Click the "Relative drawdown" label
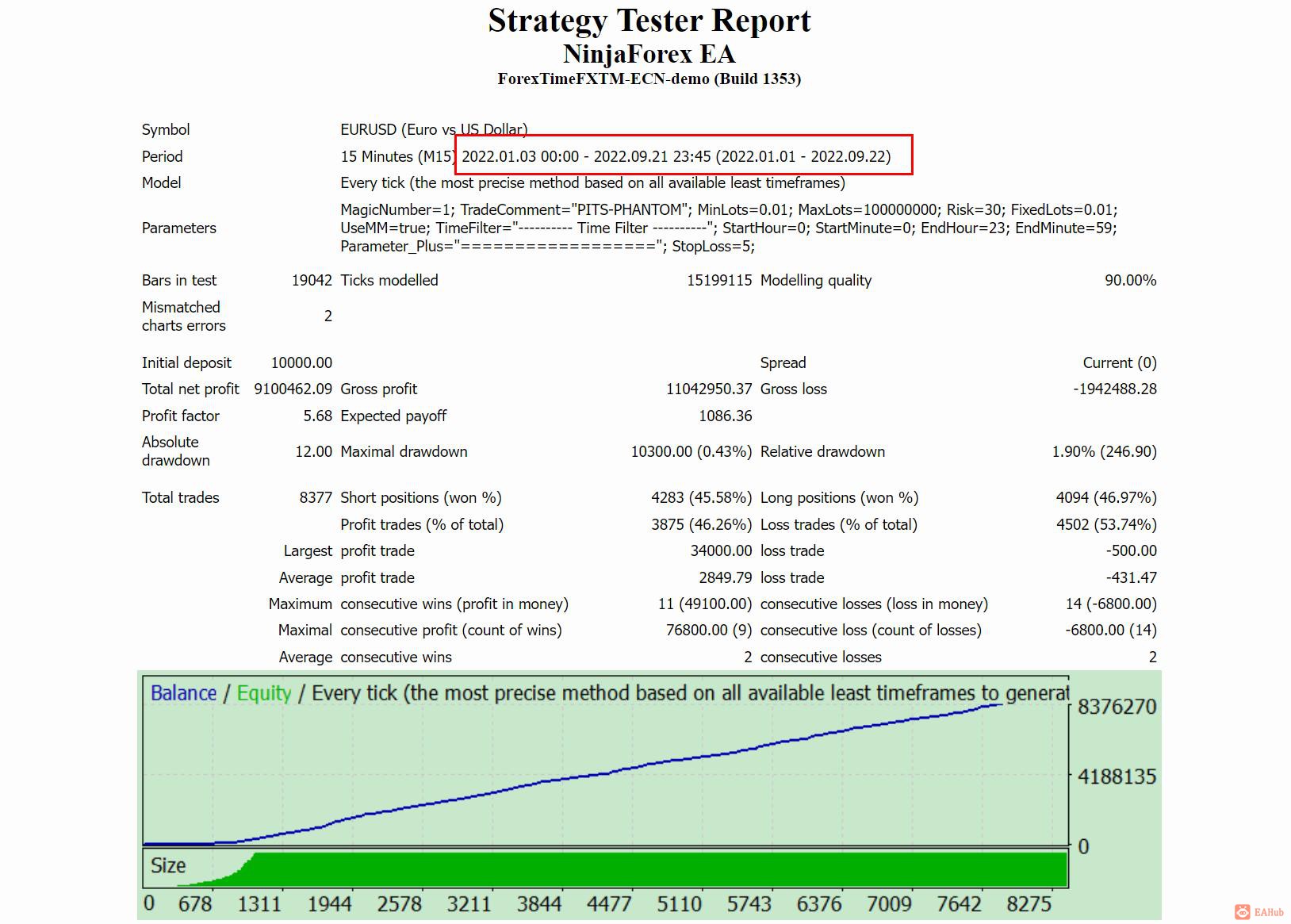1291x924 pixels. pos(822,451)
